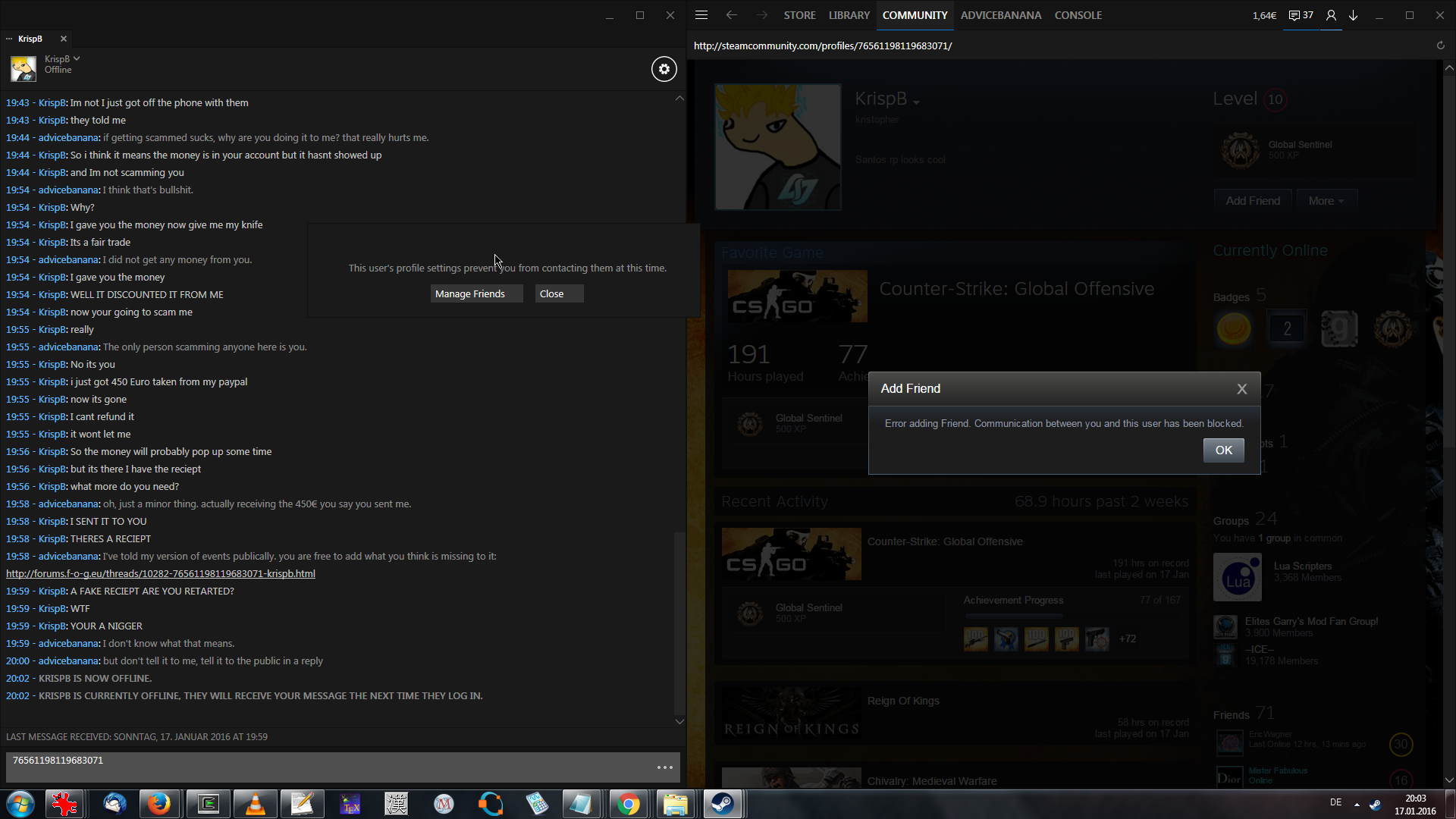Viewport: 1456px width, 819px height.
Task: Open Steam from the Windows taskbar
Action: 722,804
